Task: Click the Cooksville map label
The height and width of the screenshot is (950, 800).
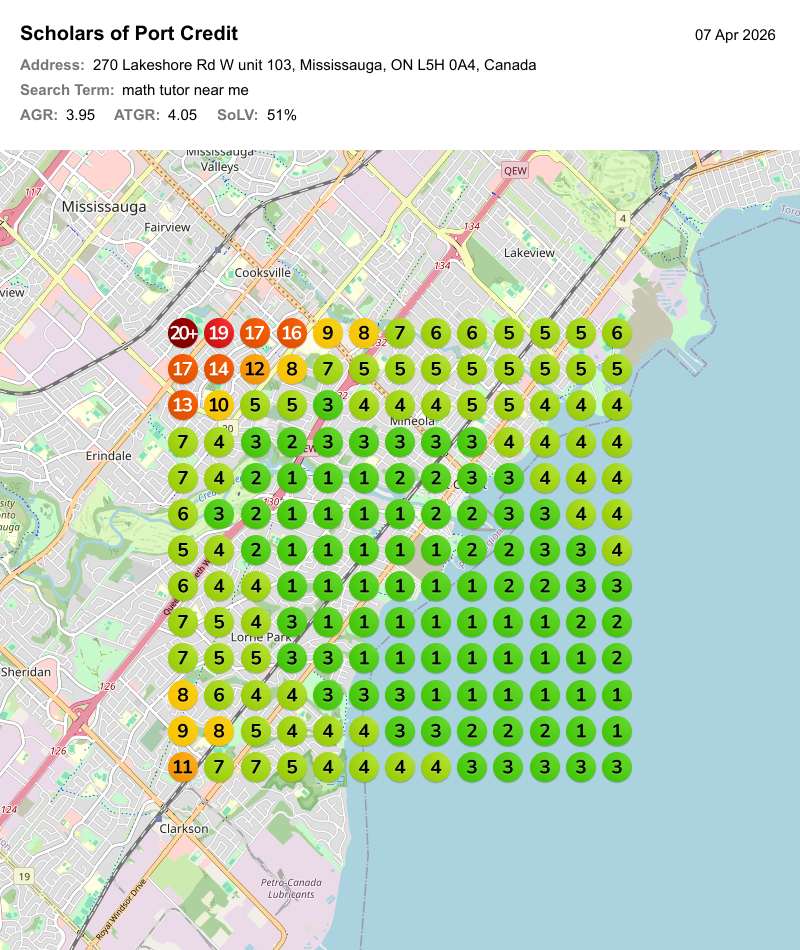Action: click(x=262, y=272)
